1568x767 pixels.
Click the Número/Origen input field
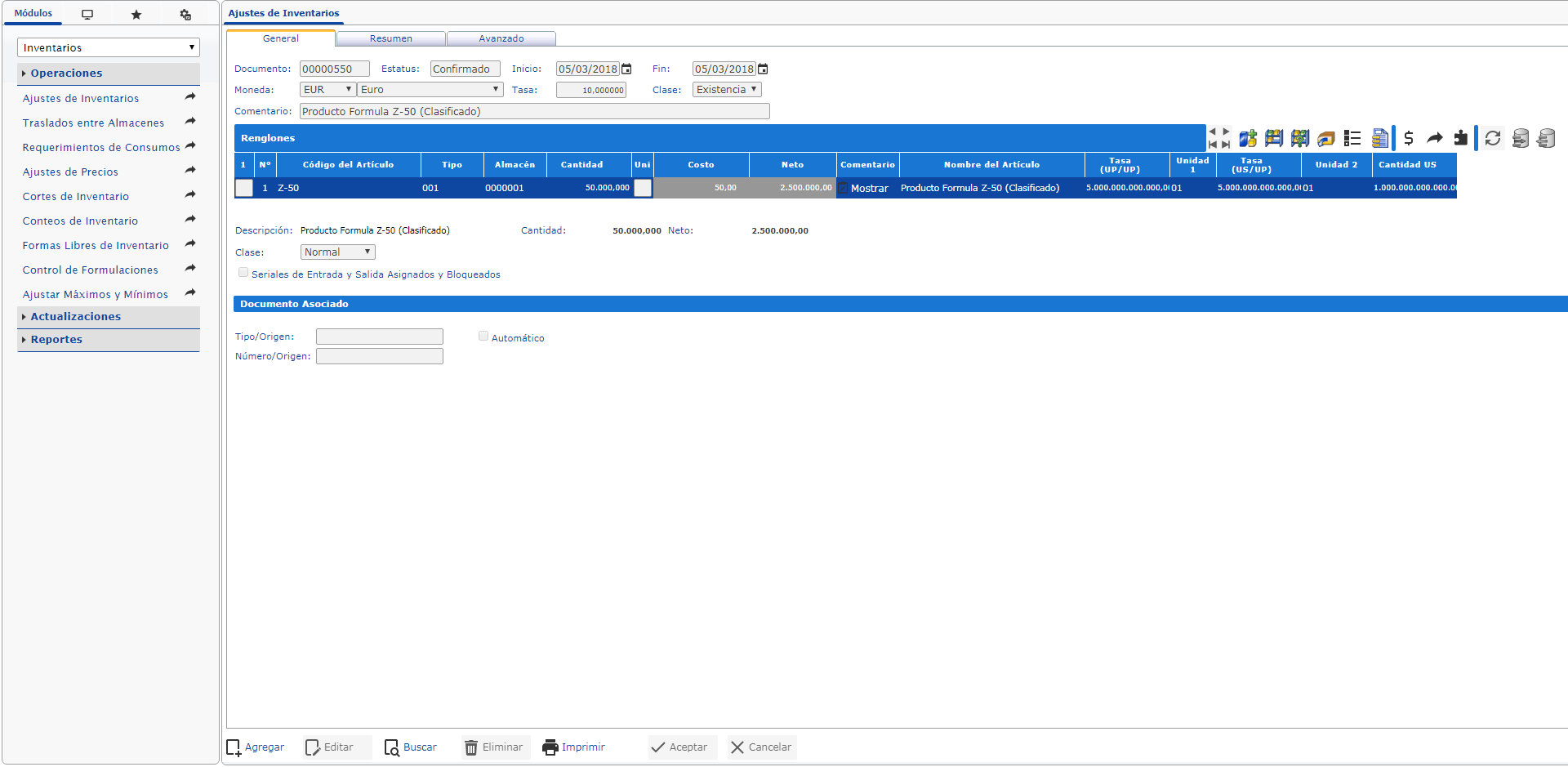click(x=380, y=356)
